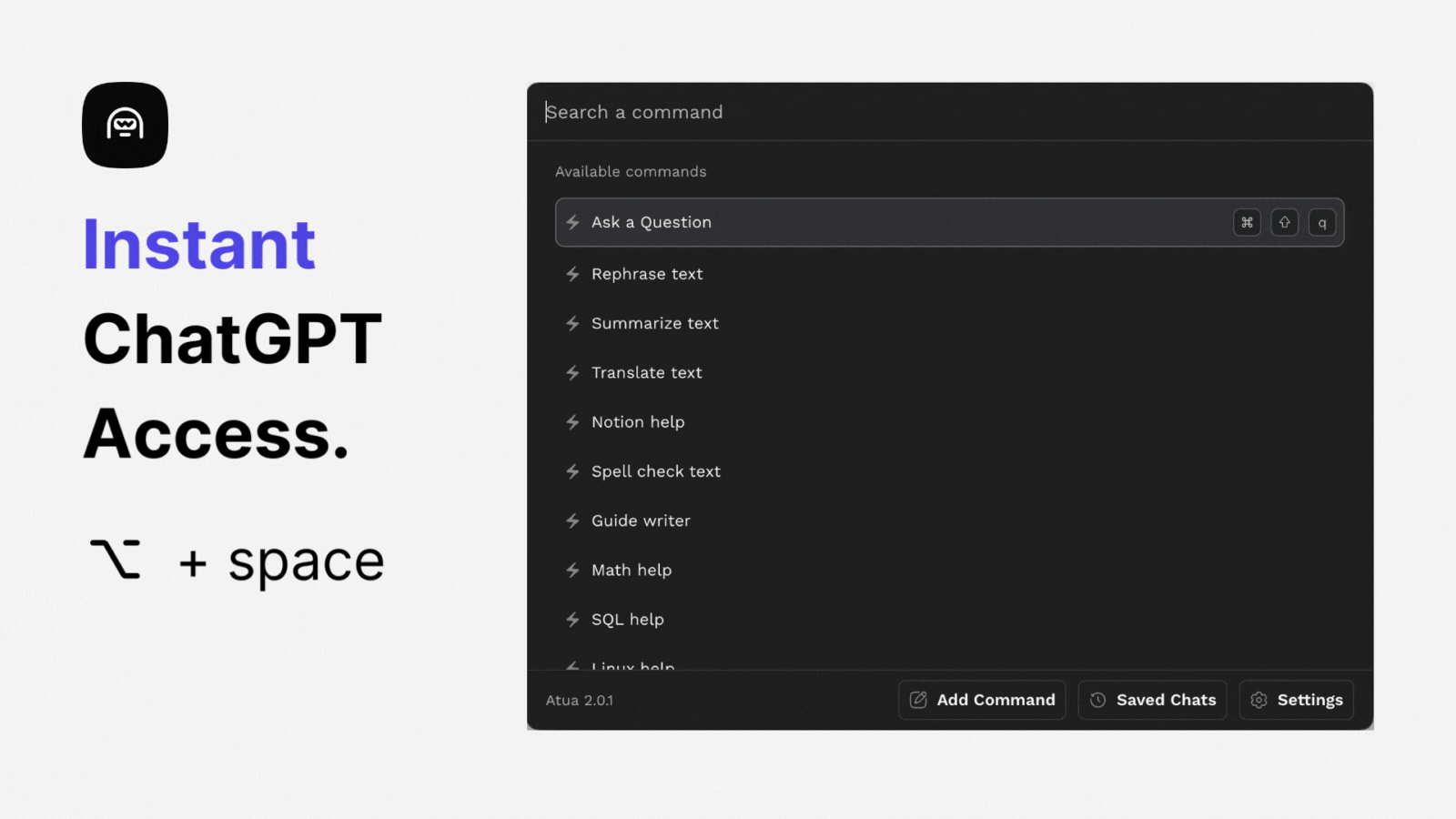This screenshot has width=1456, height=819.
Task: Click the Option key symbol
Action: pyautogui.click(x=116, y=559)
